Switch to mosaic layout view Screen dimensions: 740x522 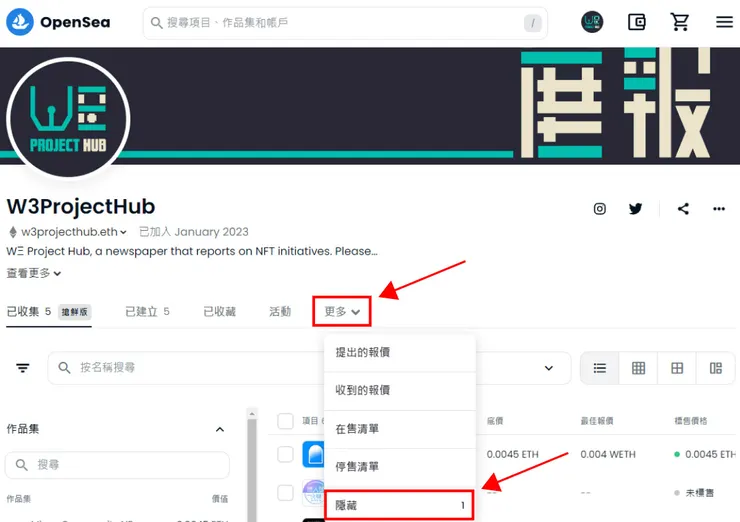click(715, 368)
